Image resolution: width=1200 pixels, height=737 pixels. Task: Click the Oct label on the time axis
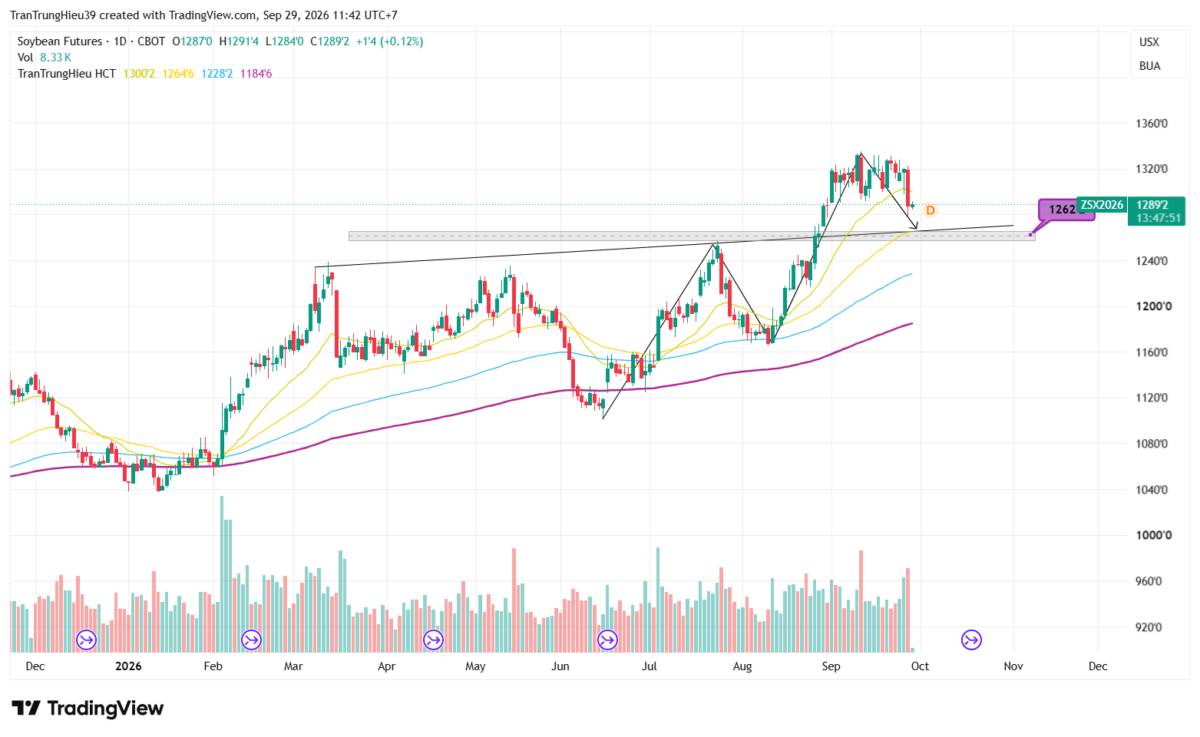(x=920, y=666)
